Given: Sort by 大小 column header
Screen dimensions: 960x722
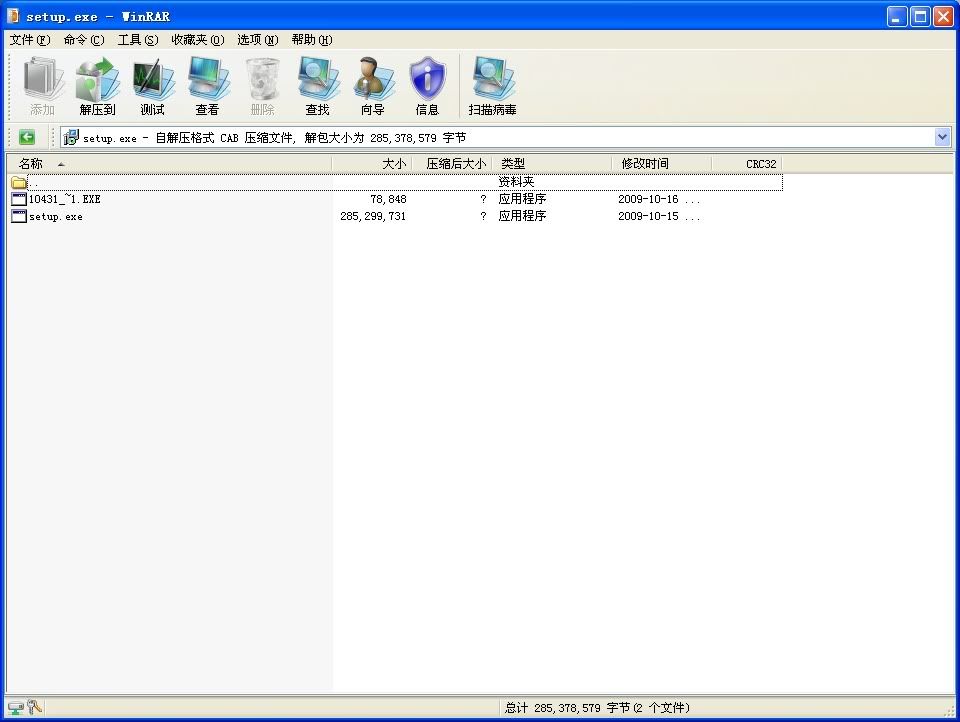Looking at the screenshot, I should [372, 164].
